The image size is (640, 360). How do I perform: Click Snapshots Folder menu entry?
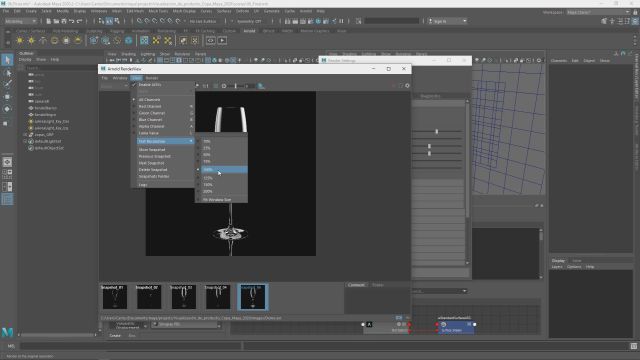pos(154,176)
